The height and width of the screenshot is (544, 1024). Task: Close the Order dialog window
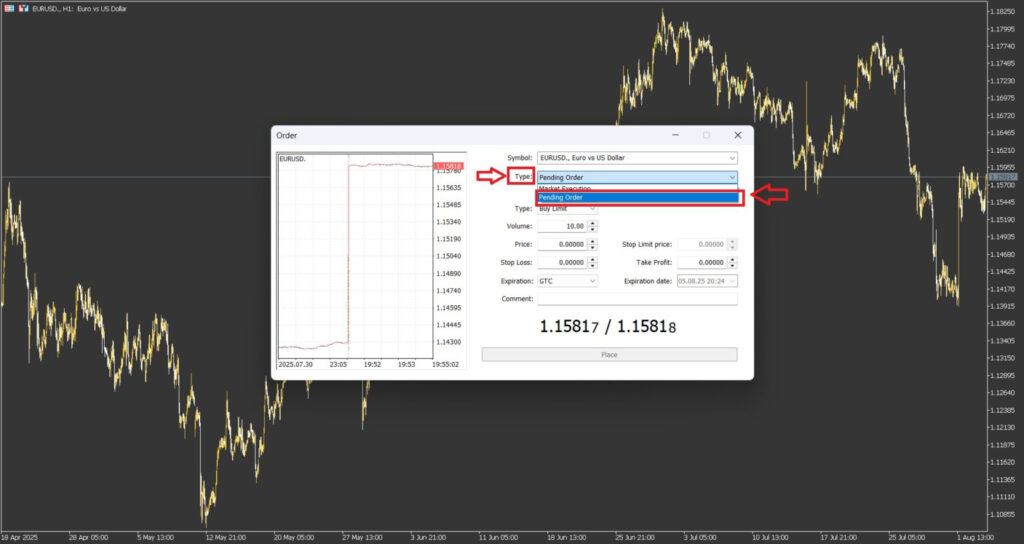(737, 135)
